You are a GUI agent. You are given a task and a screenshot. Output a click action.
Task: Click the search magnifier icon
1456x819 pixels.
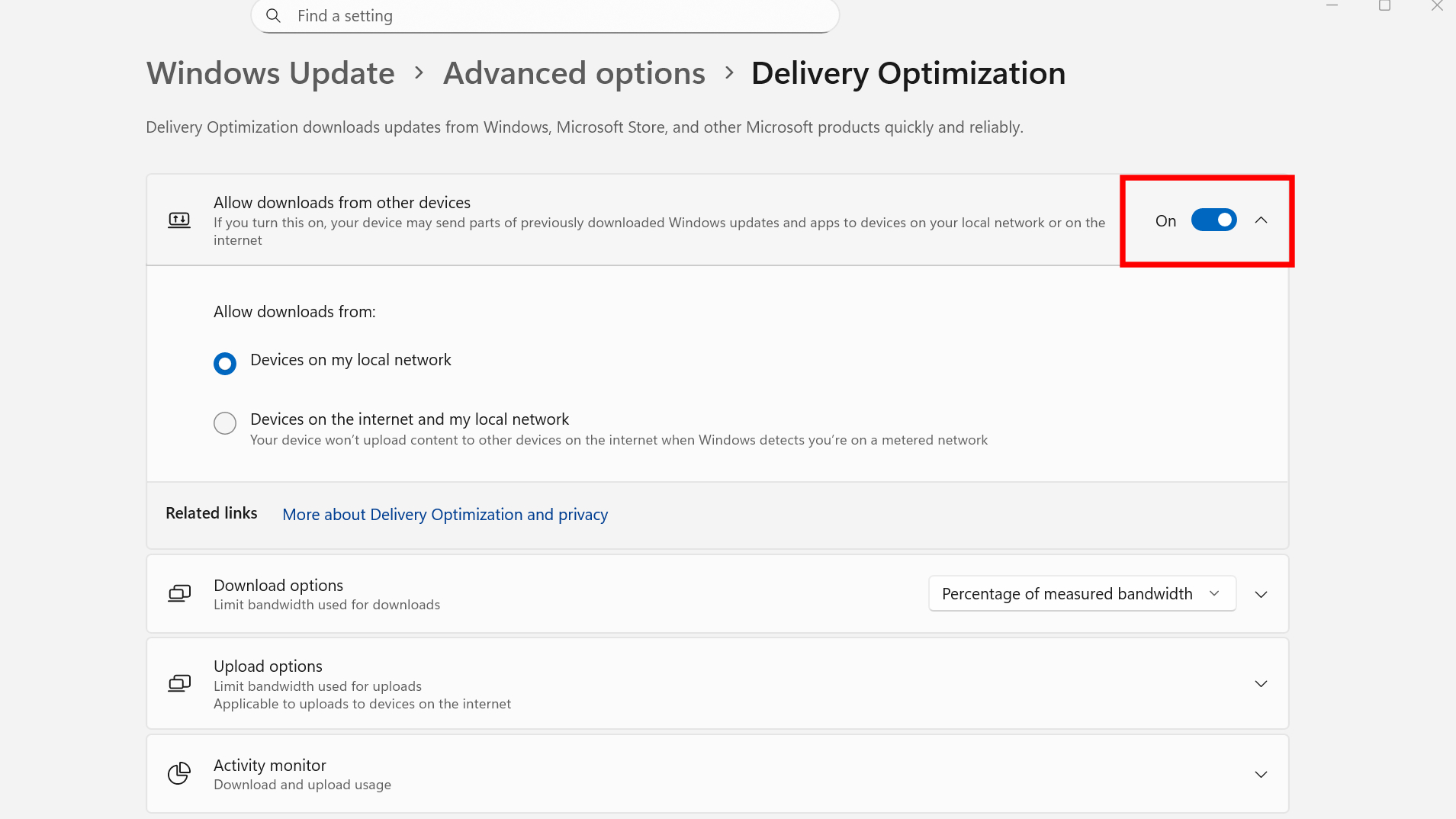274,15
